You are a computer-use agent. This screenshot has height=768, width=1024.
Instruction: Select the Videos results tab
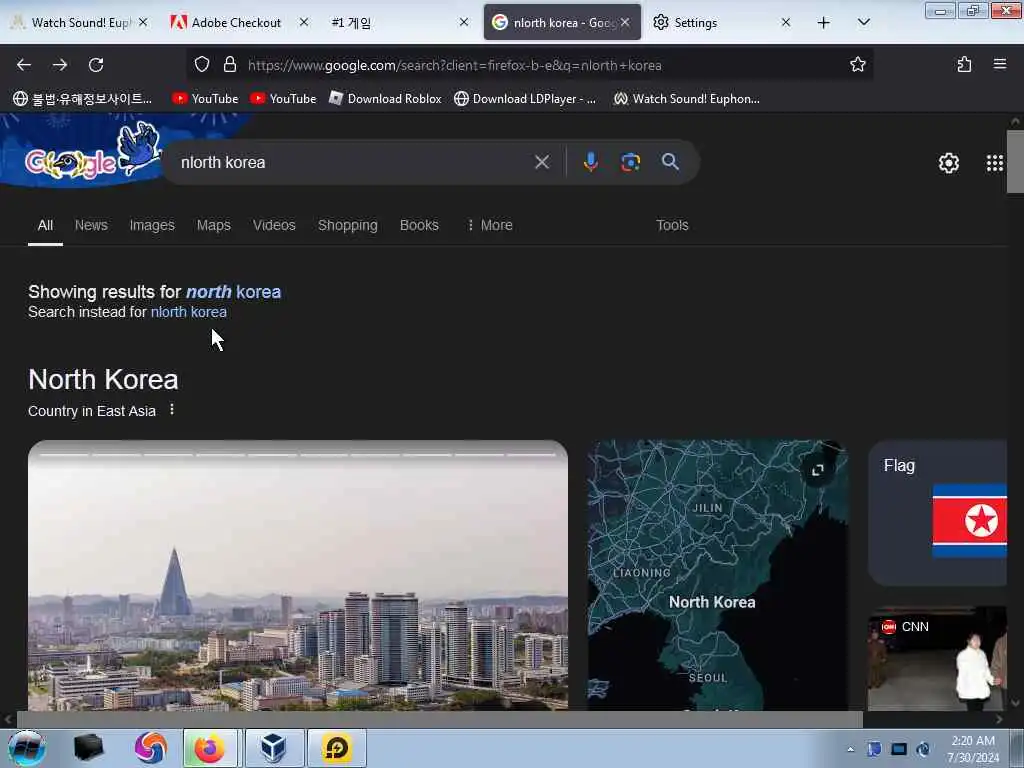[274, 225]
